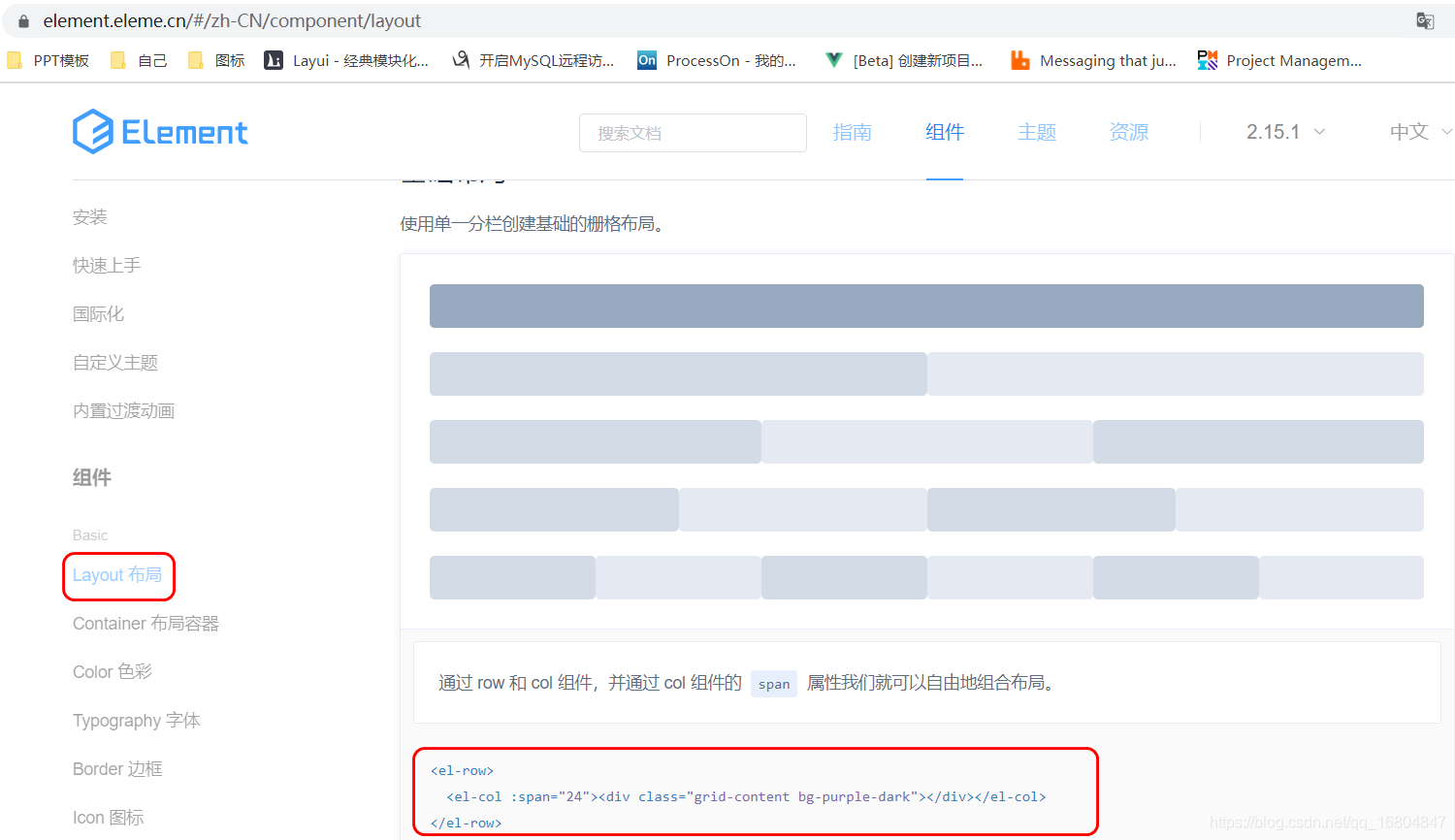
Task: Select Layout 布局 in the sidebar
Action: pos(117,575)
